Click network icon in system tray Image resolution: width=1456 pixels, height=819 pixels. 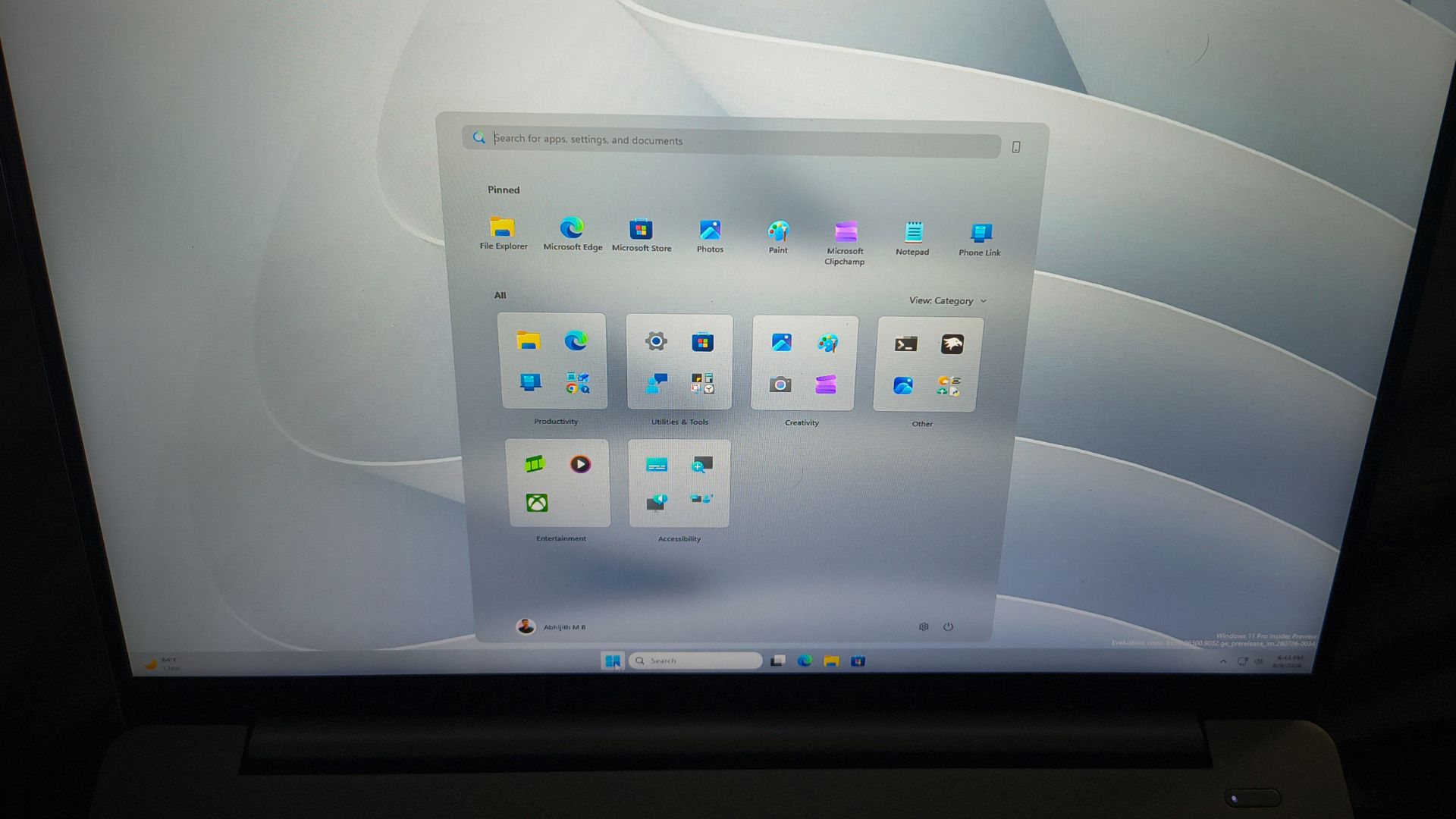tap(1242, 661)
